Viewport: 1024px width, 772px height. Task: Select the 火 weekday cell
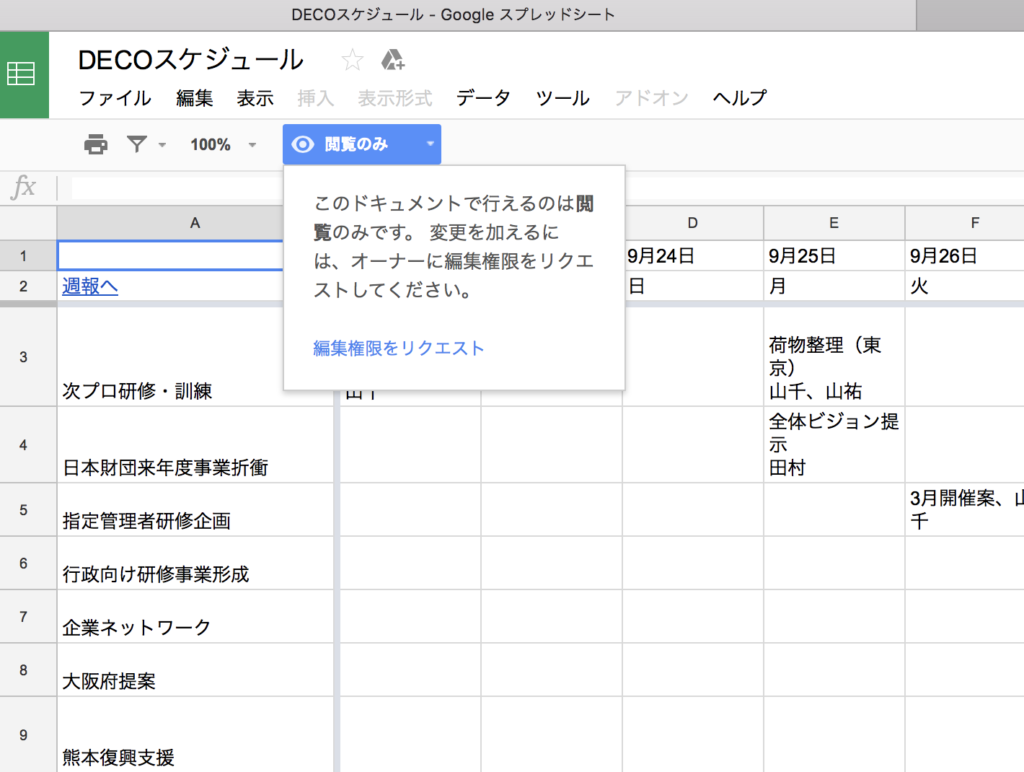coord(965,286)
